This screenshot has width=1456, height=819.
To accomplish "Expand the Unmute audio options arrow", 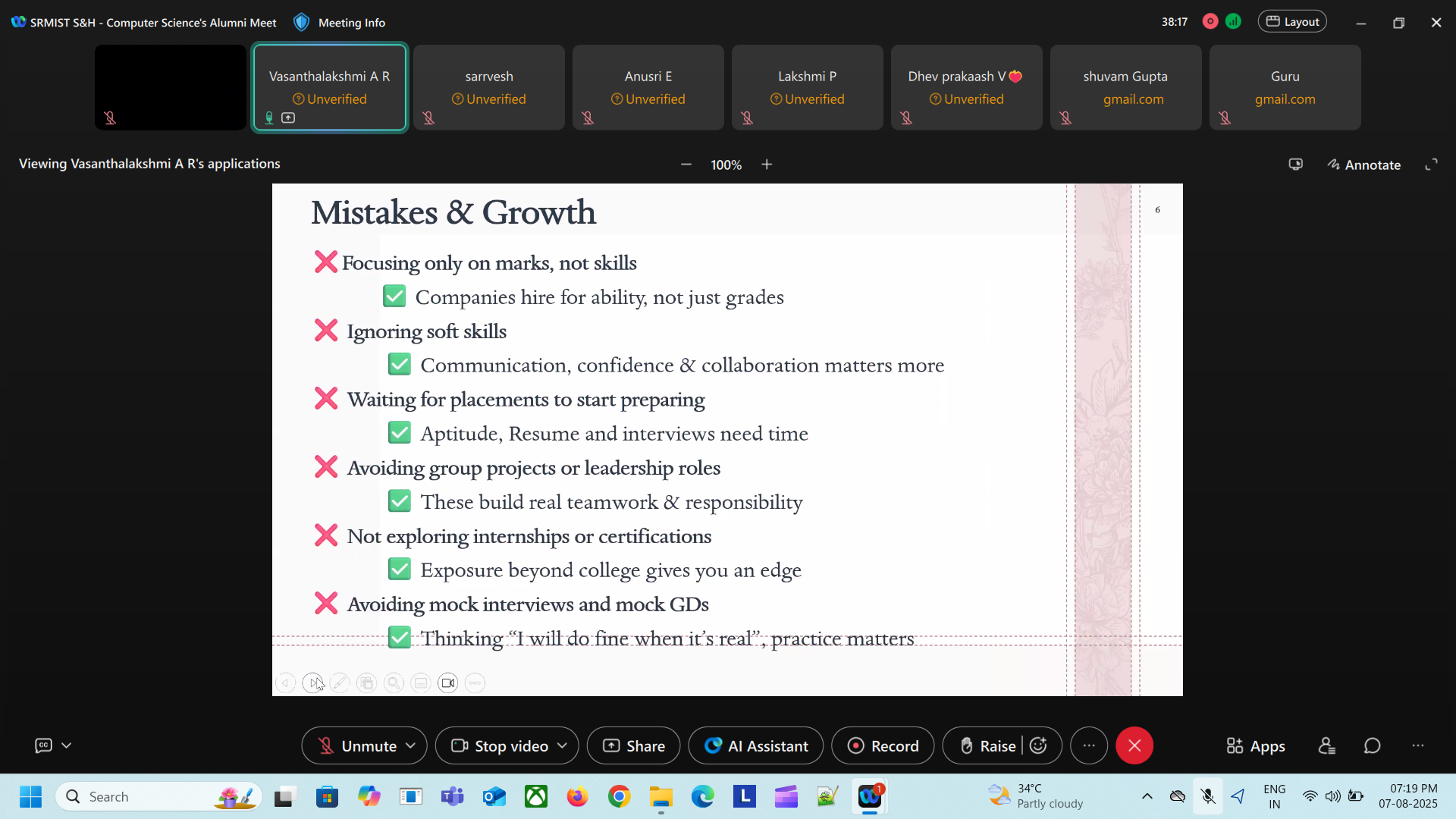I will (411, 746).
